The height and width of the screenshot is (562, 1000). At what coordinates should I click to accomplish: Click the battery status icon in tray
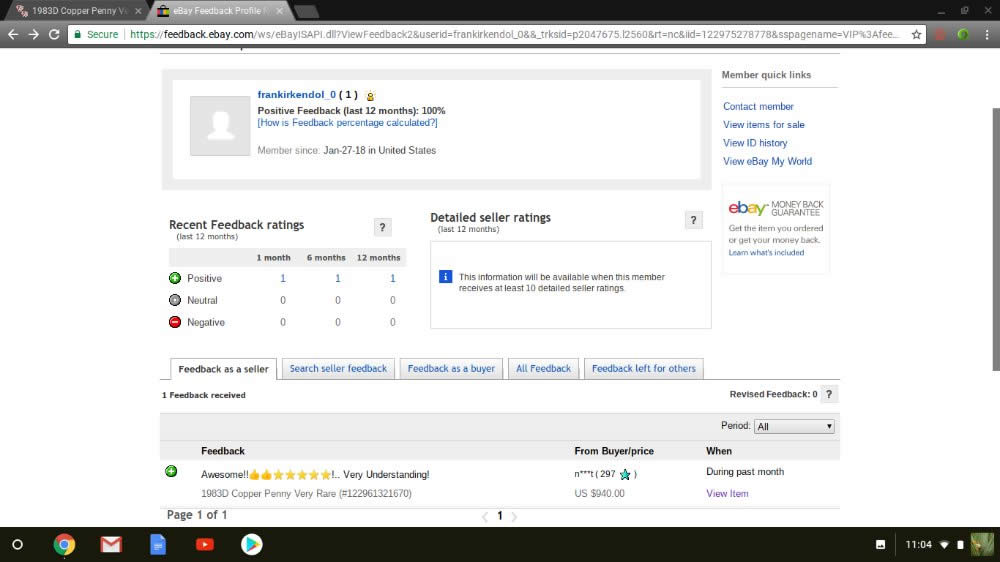(x=960, y=545)
